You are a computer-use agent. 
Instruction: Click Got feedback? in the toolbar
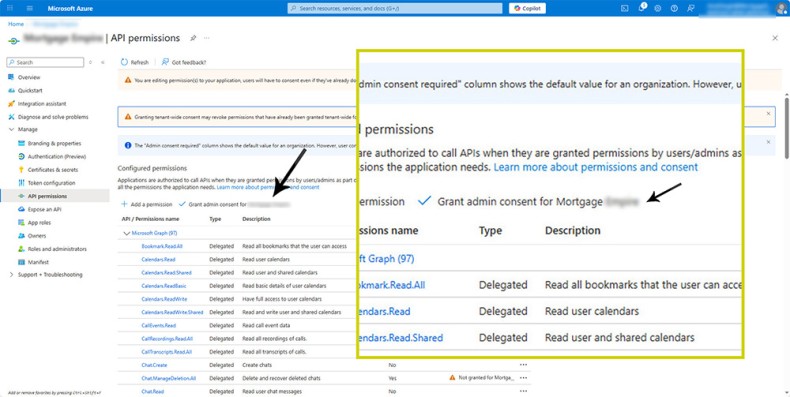pos(183,62)
